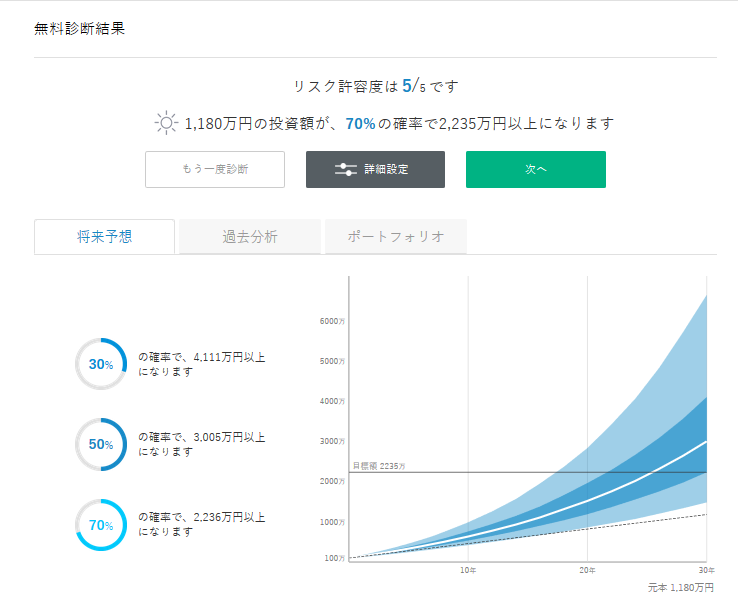Select the 将来予想 tab
The image size is (738, 599).
point(104,237)
